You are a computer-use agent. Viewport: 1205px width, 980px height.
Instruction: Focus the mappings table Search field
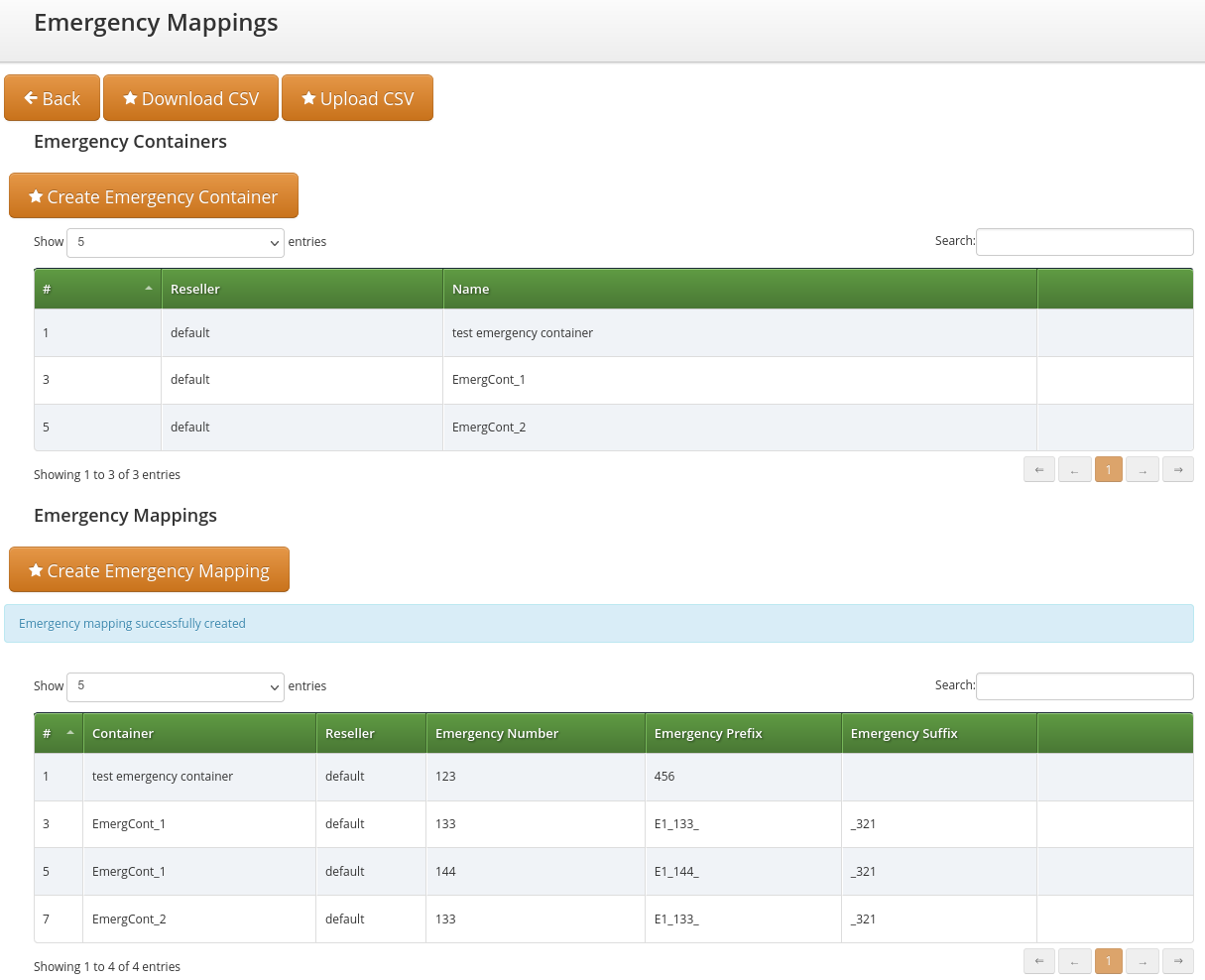[1084, 686]
